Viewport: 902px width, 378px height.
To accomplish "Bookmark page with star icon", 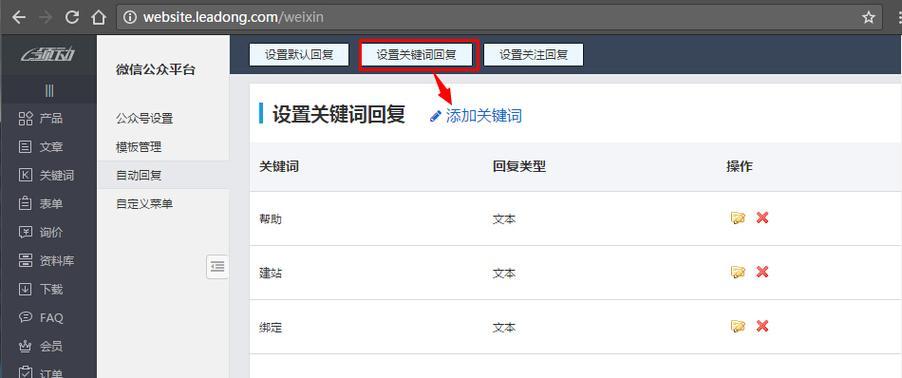I will 868,17.
